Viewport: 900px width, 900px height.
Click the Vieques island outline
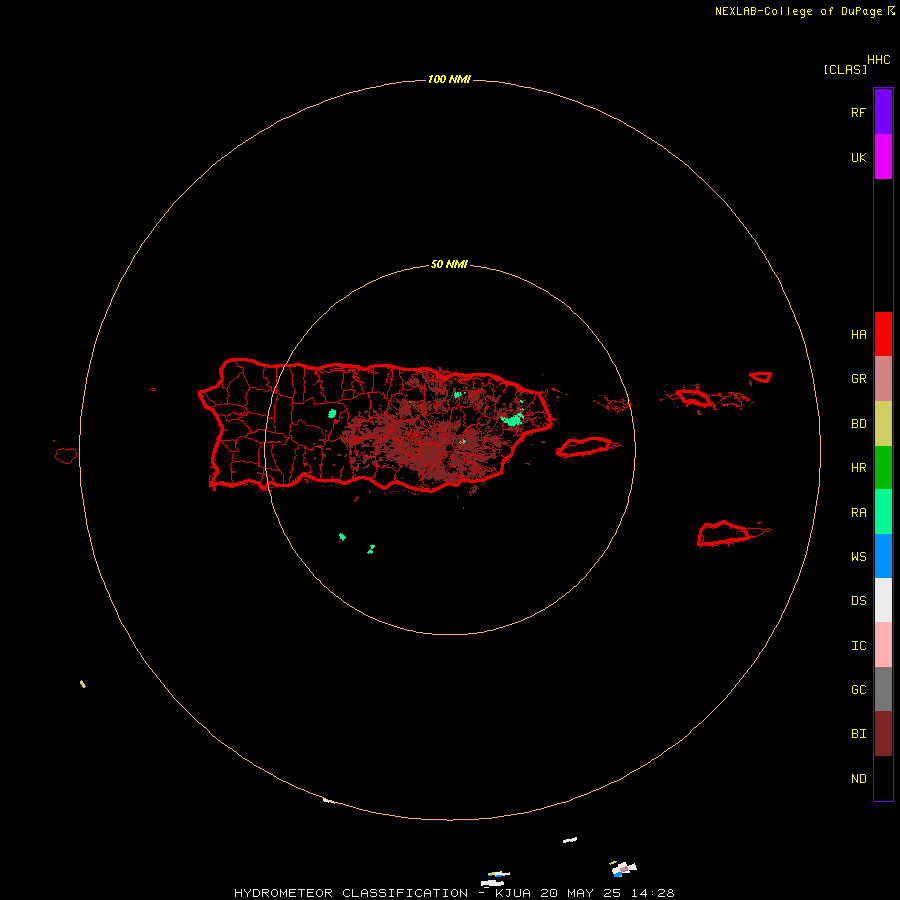coord(584,447)
